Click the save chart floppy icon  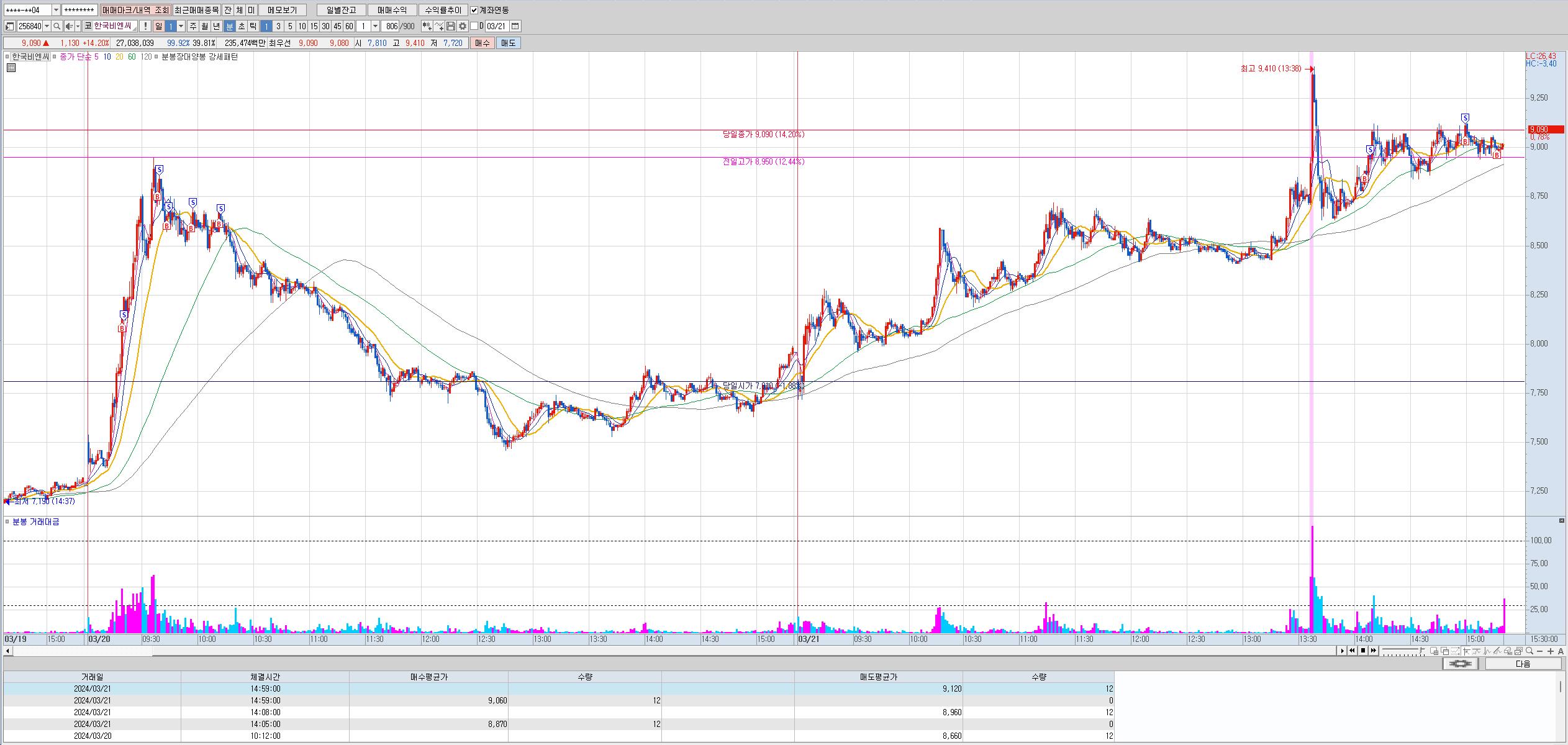451,26
